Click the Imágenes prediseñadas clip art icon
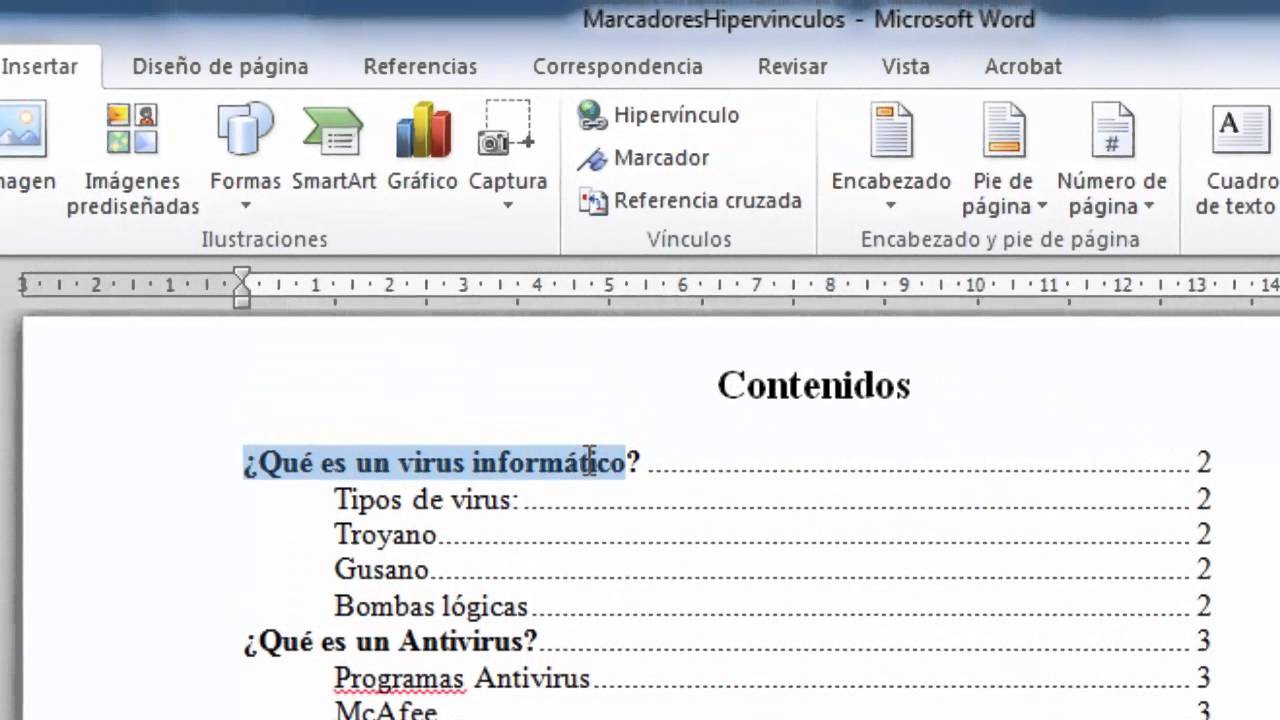The image size is (1280, 720). 132,129
